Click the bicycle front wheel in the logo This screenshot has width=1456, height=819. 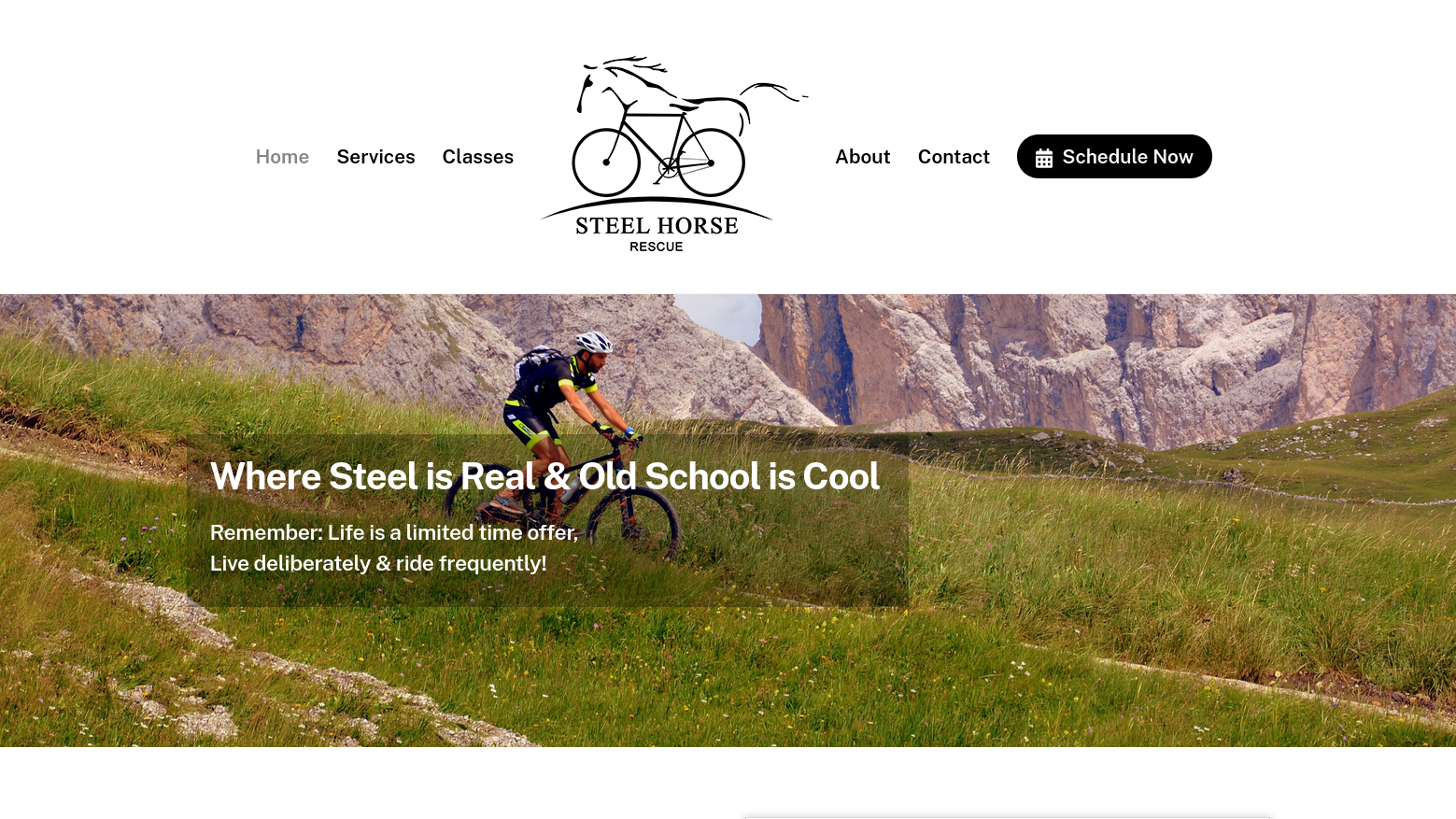click(606, 162)
